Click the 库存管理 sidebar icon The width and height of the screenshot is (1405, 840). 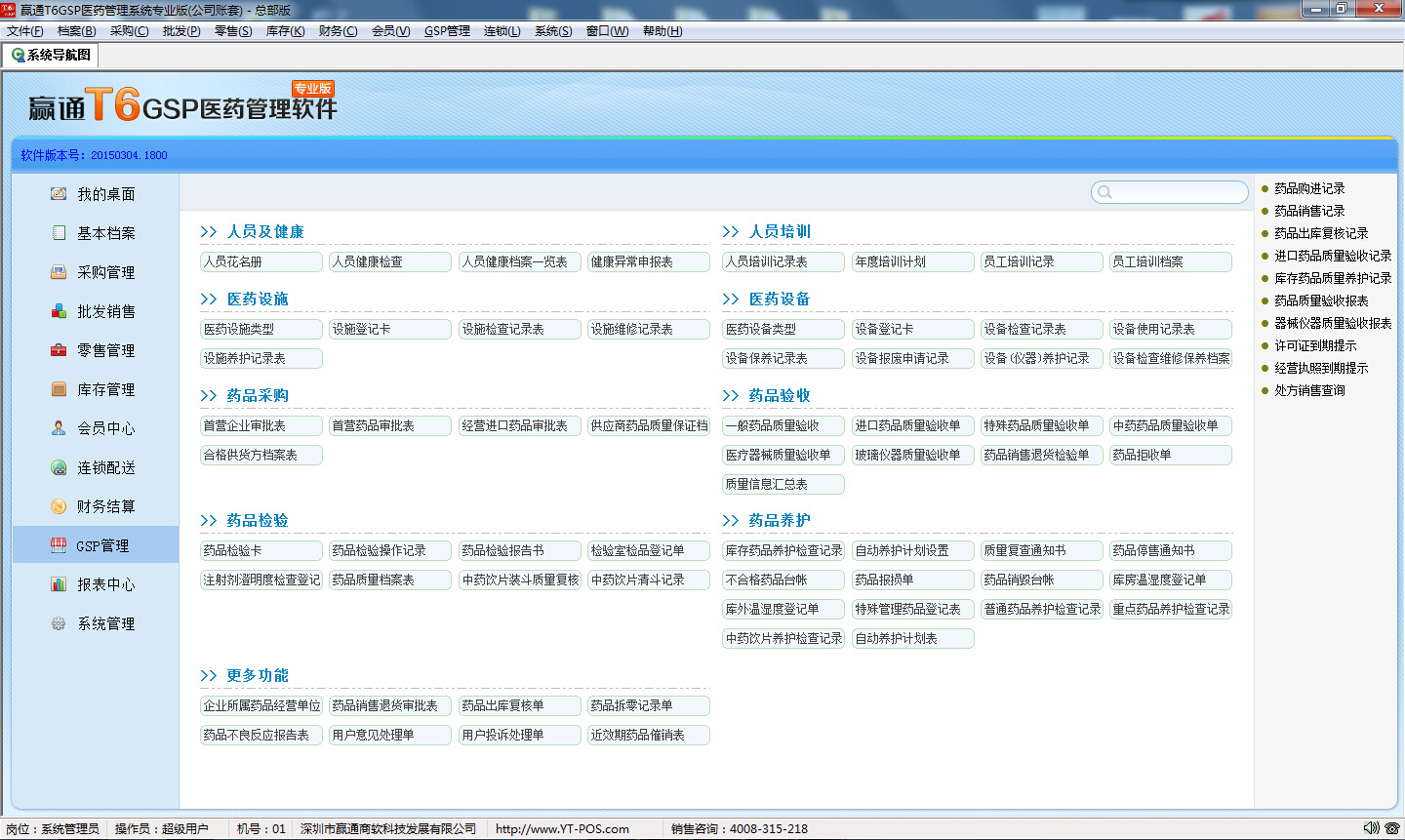[x=59, y=389]
